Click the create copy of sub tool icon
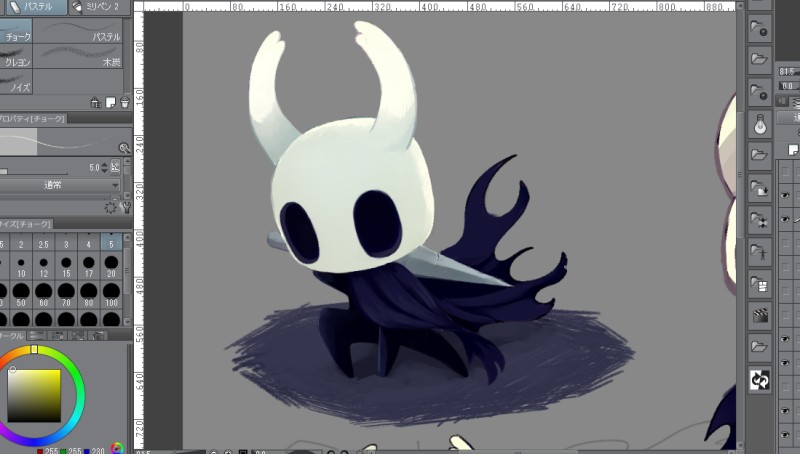 (x=110, y=103)
